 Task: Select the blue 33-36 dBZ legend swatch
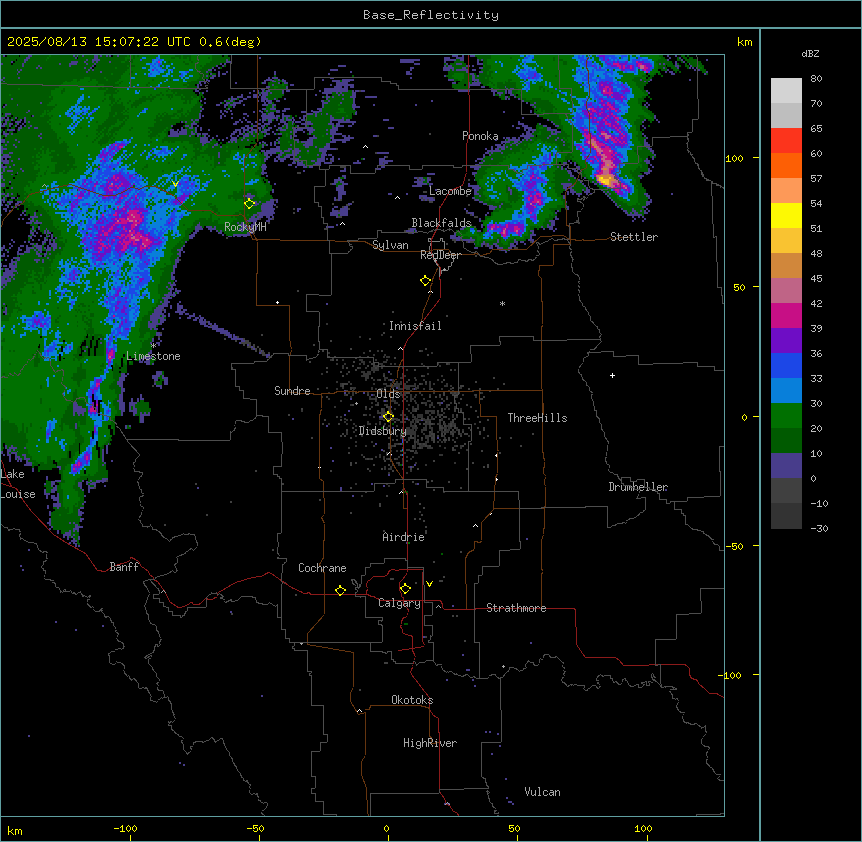click(x=786, y=365)
